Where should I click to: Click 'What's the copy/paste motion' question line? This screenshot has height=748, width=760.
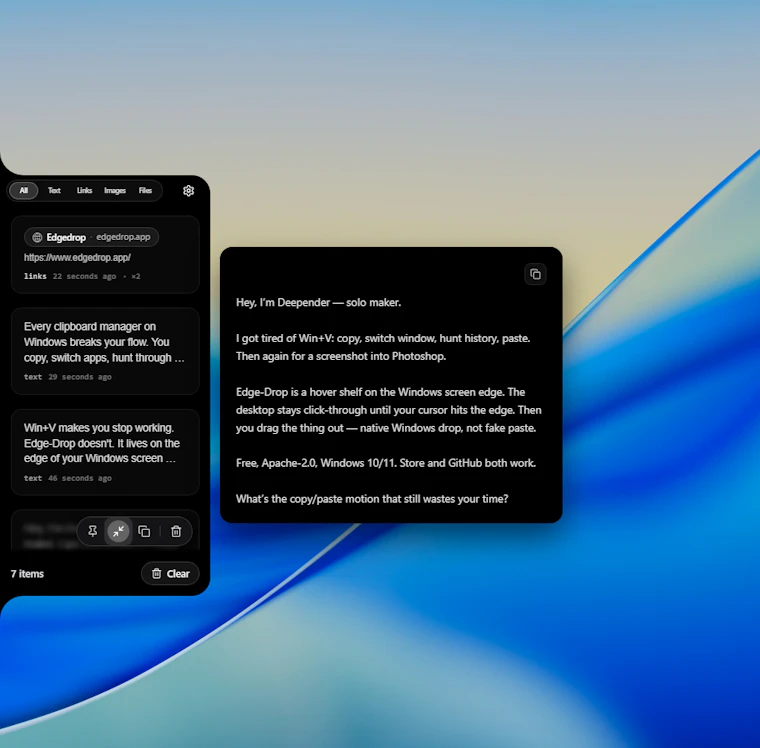pyautogui.click(x=372, y=499)
